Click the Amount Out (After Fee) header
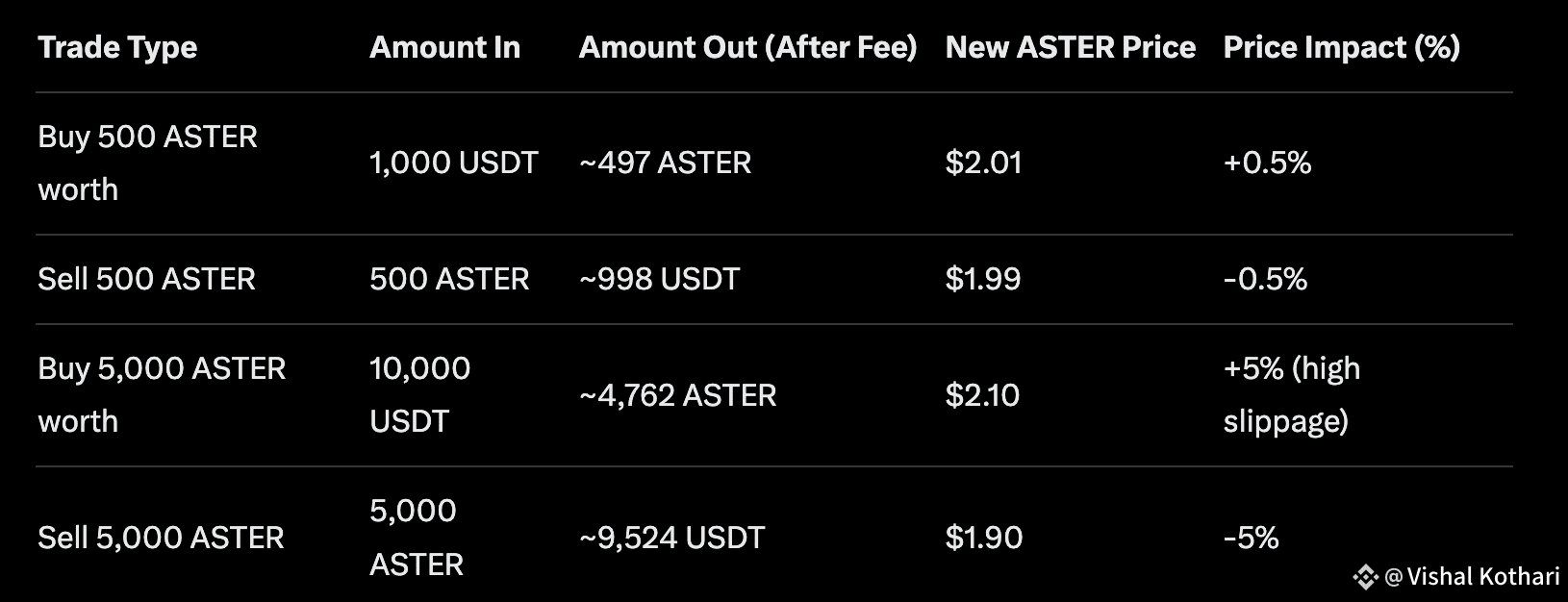Image resolution: width=1568 pixels, height=602 pixels. (x=747, y=47)
